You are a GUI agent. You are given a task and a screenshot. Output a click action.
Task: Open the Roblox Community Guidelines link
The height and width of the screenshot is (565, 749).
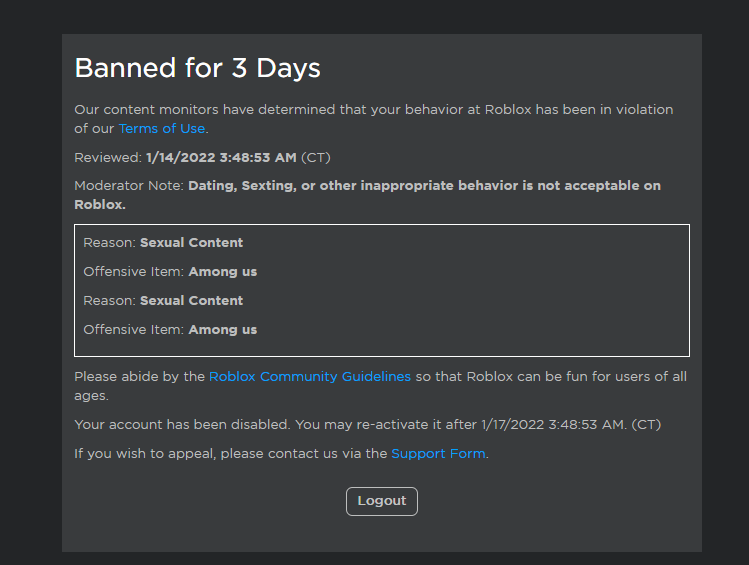(x=310, y=377)
